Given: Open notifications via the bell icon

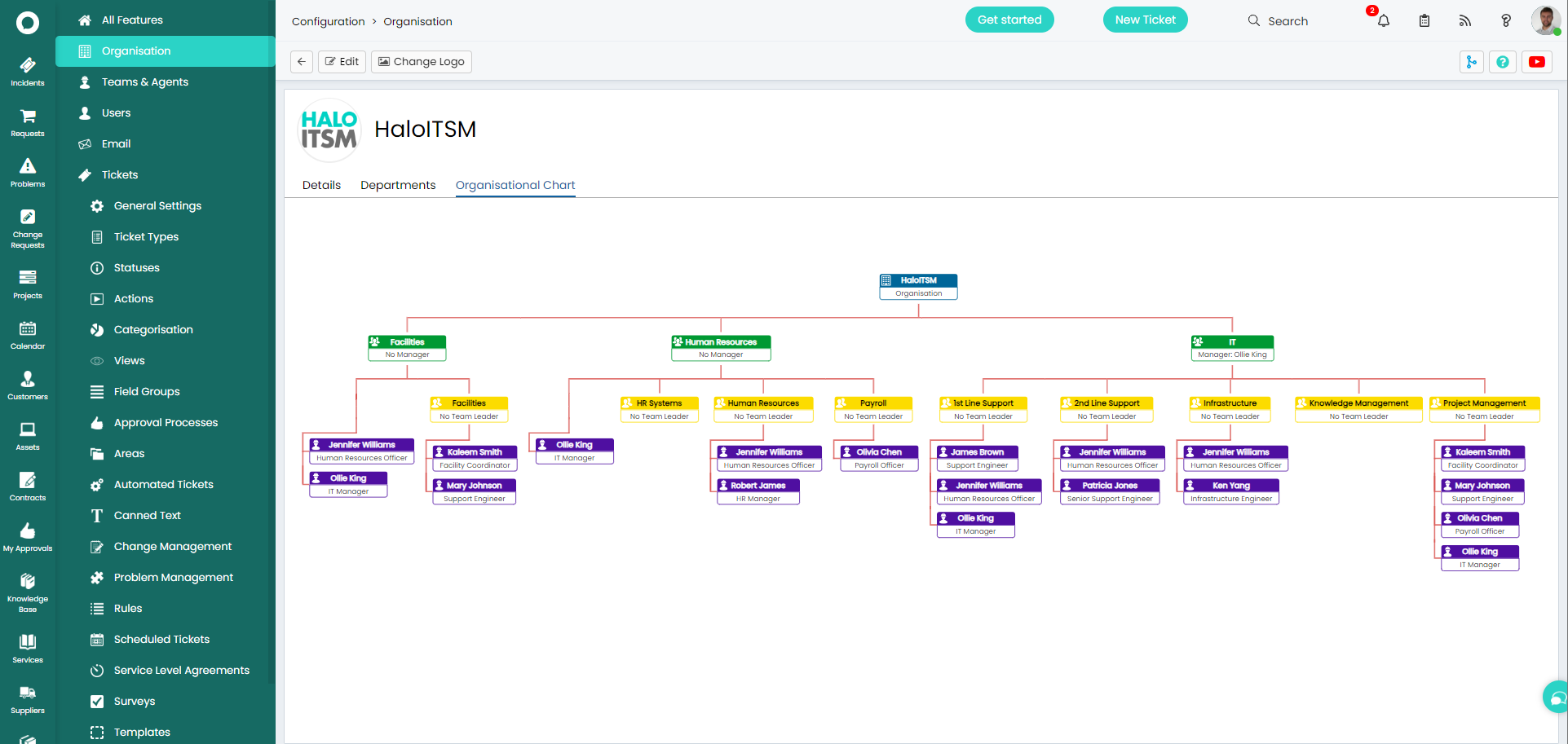Looking at the screenshot, I should [x=1384, y=21].
